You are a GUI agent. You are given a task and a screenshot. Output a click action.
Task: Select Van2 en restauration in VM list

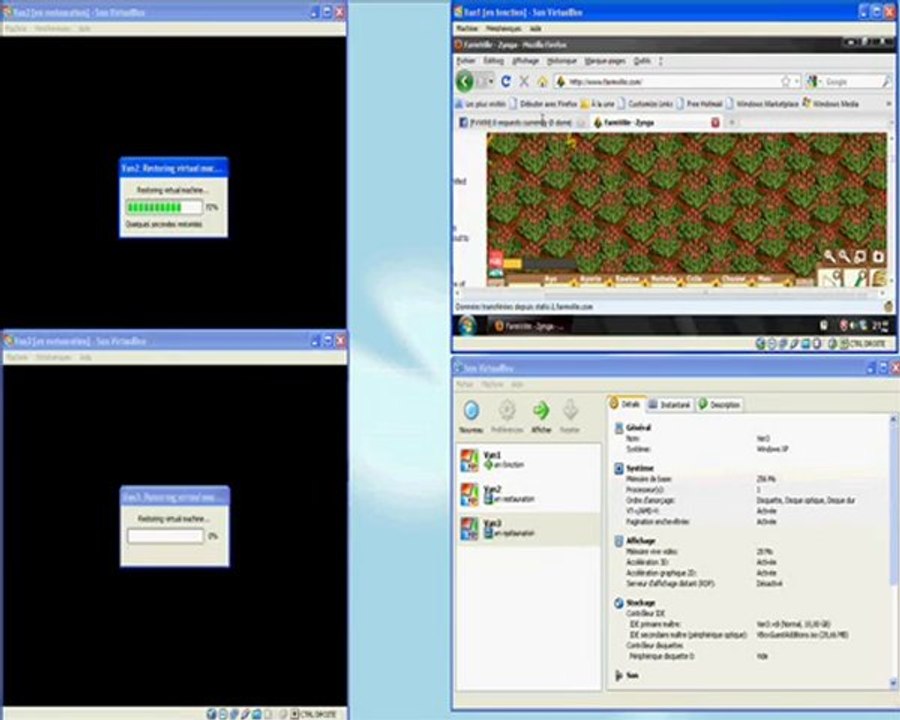pos(529,494)
